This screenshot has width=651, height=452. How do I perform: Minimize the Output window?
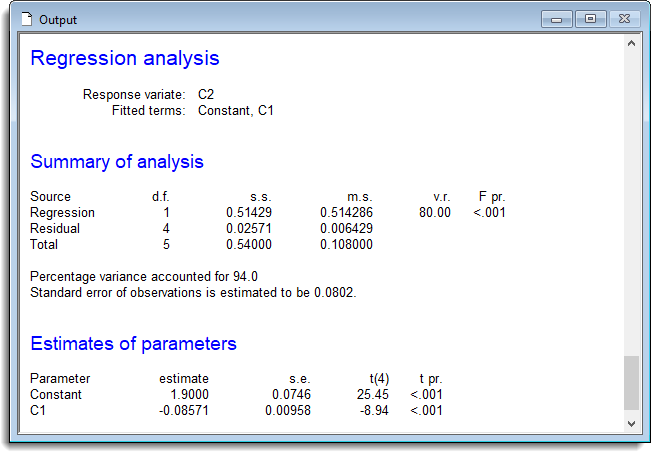tap(555, 19)
